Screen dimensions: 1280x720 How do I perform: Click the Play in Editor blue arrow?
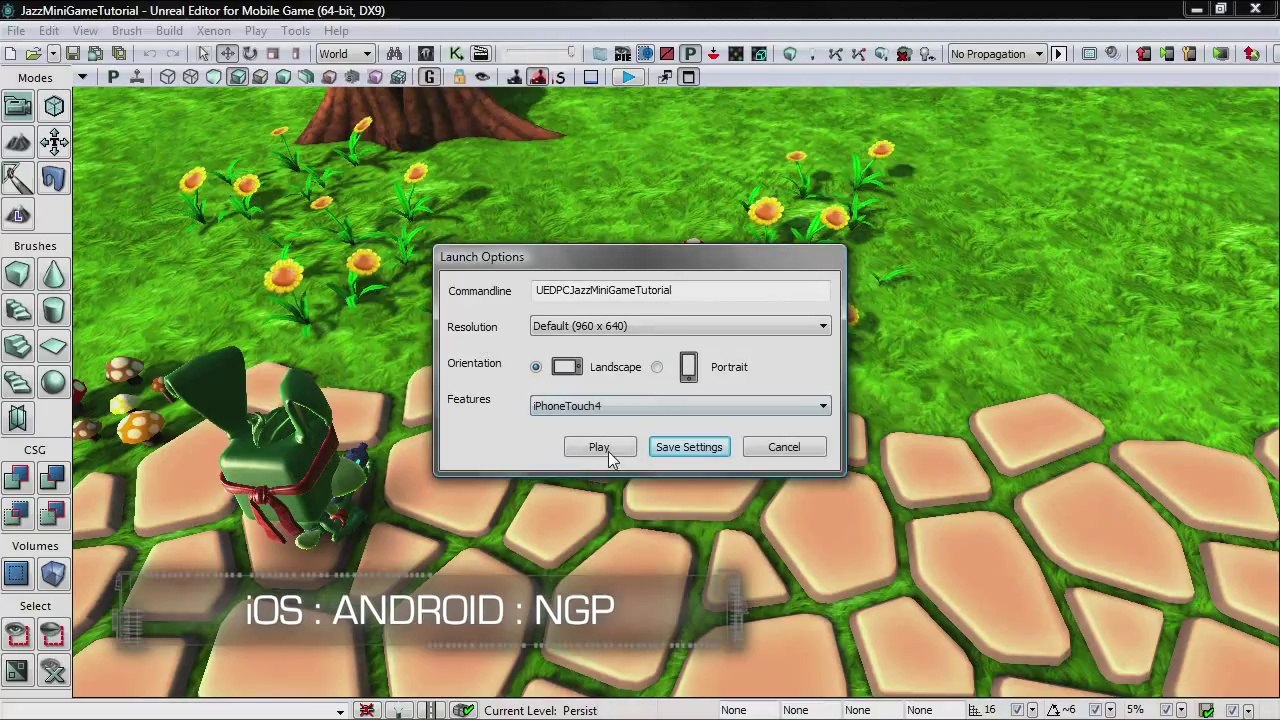click(627, 78)
